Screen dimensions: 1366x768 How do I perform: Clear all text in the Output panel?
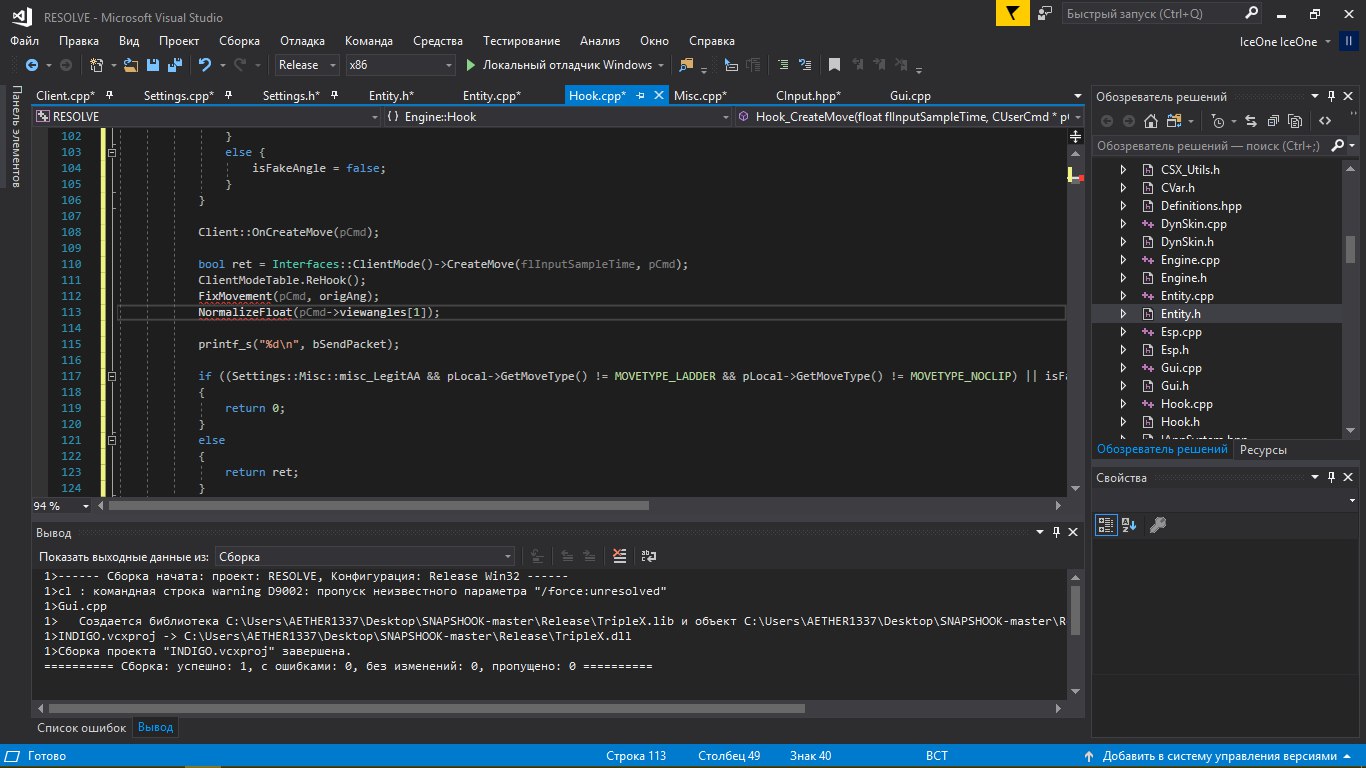[620, 556]
